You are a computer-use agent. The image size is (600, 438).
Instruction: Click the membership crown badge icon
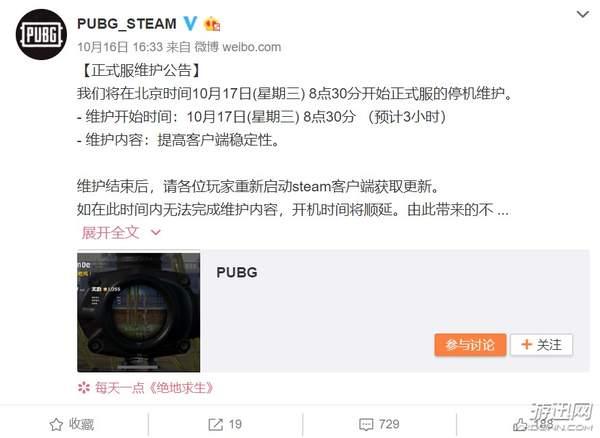(212, 24)
